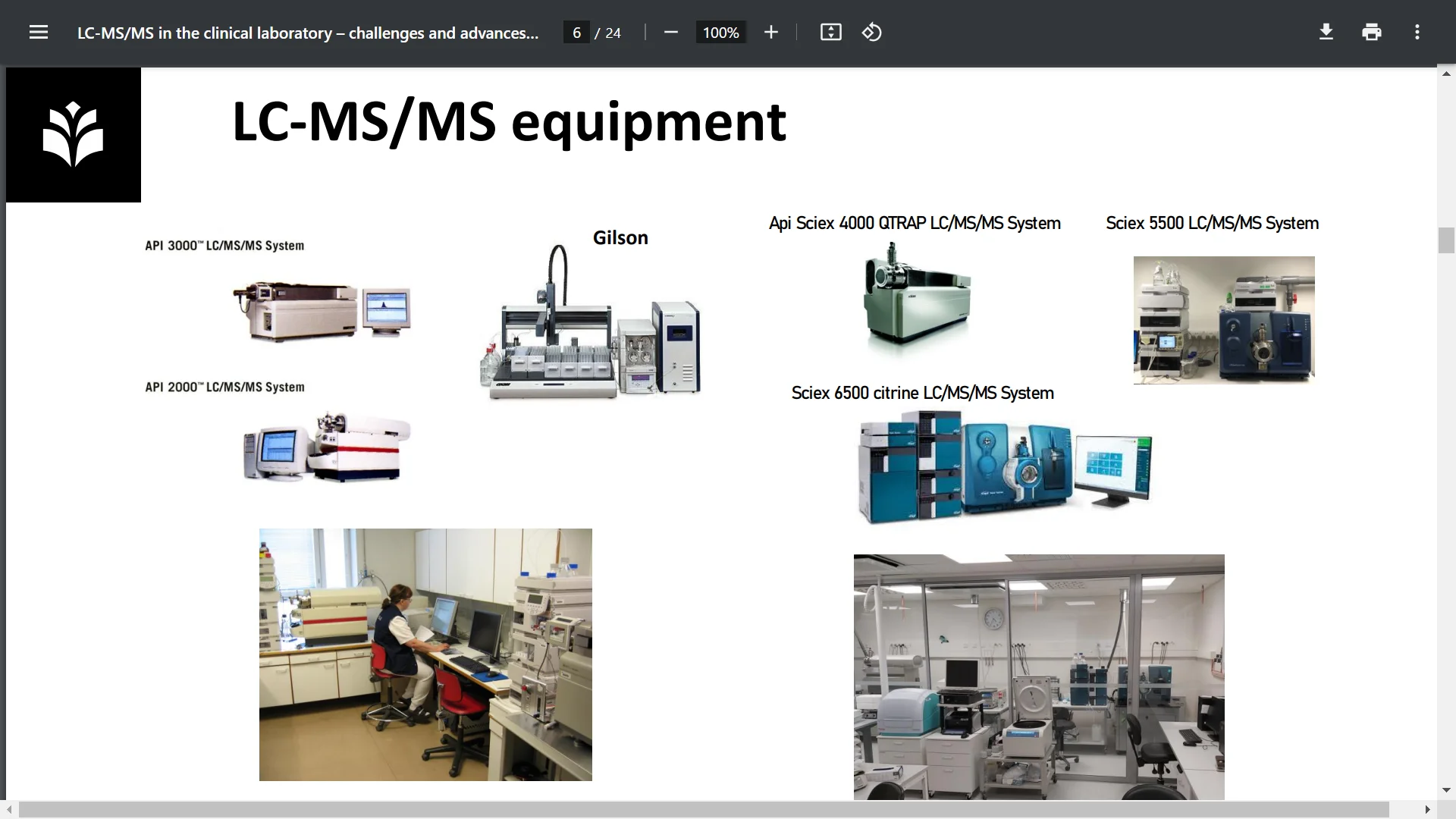Screen dimensions: 1456x819
Task: Click the Sciex 6500 citrine system image
Action: [x=1005, y=468]
